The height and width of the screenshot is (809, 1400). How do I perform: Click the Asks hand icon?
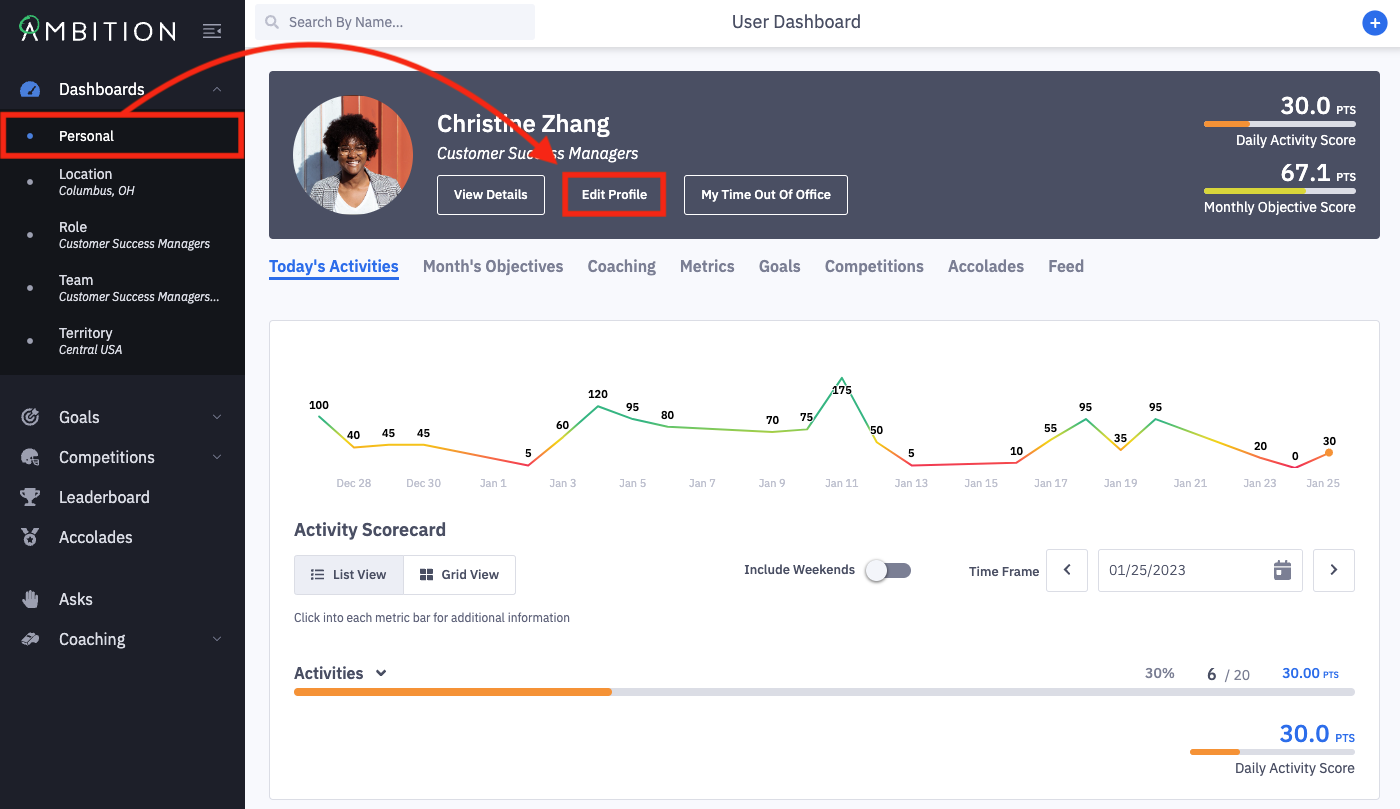30,599
